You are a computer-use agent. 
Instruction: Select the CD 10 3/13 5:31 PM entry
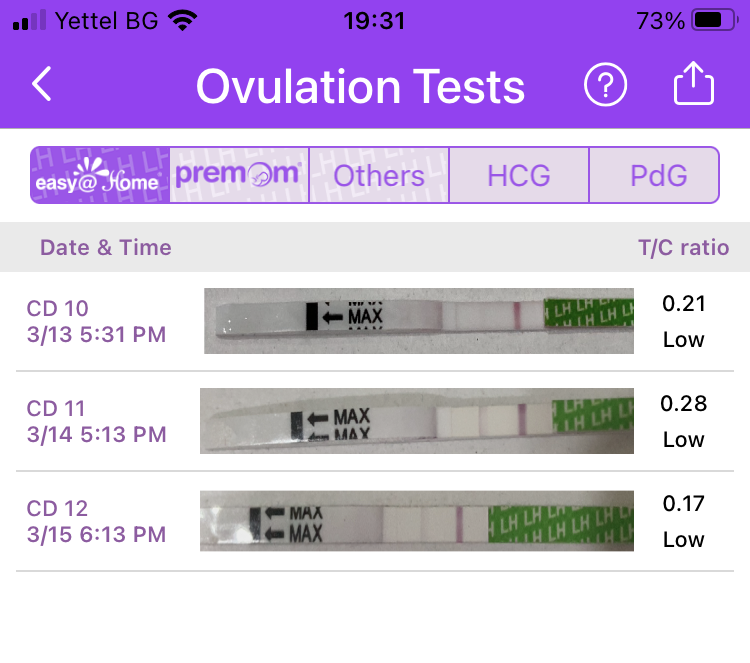point(96,321)
